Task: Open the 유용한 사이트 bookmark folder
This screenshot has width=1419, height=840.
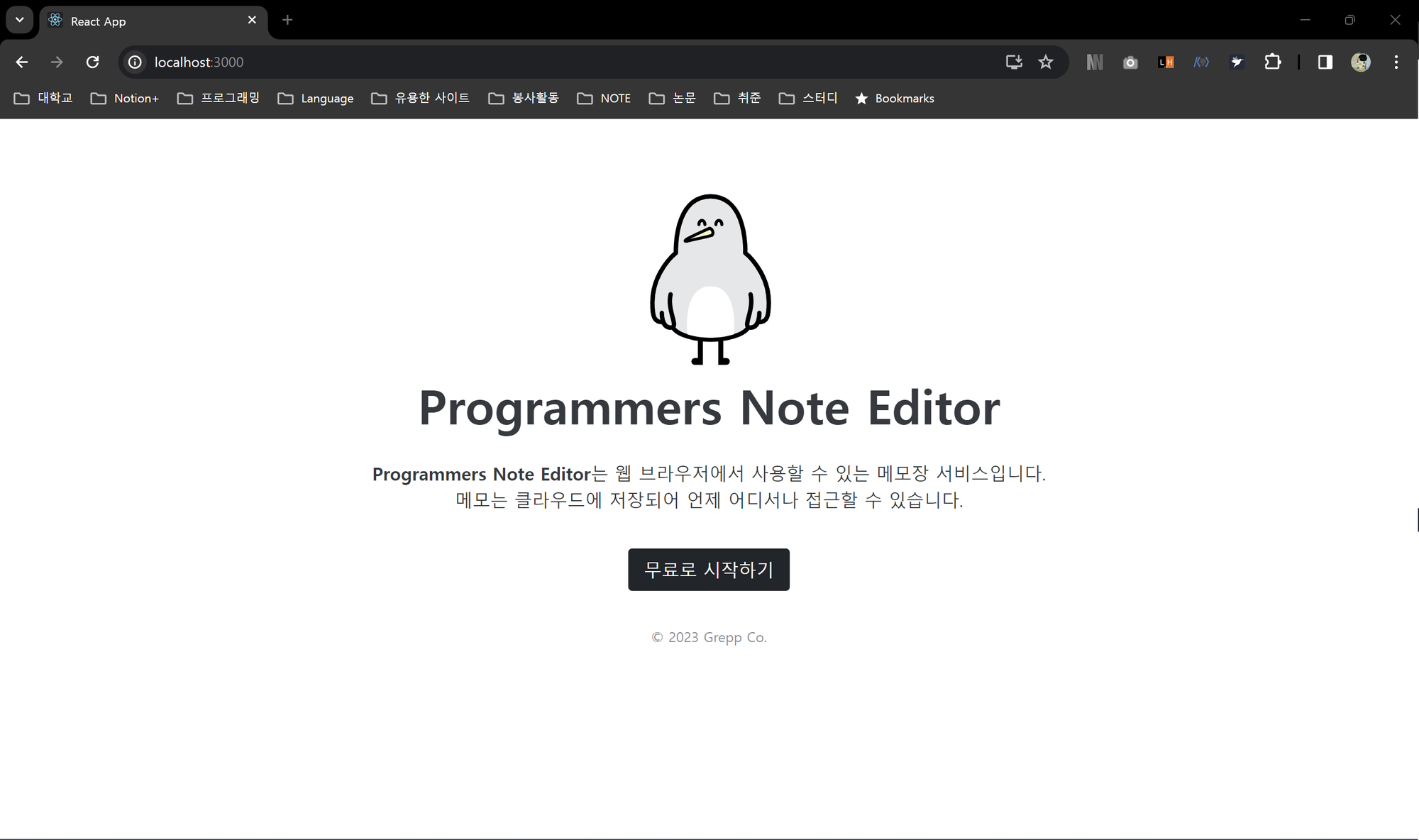Action: point(421,98)
